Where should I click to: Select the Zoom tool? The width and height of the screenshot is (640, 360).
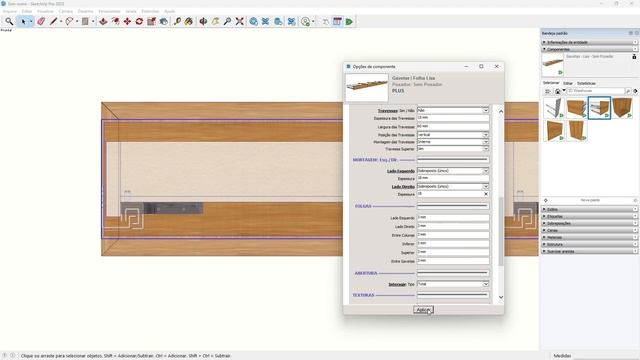click(x=227, y=21)
